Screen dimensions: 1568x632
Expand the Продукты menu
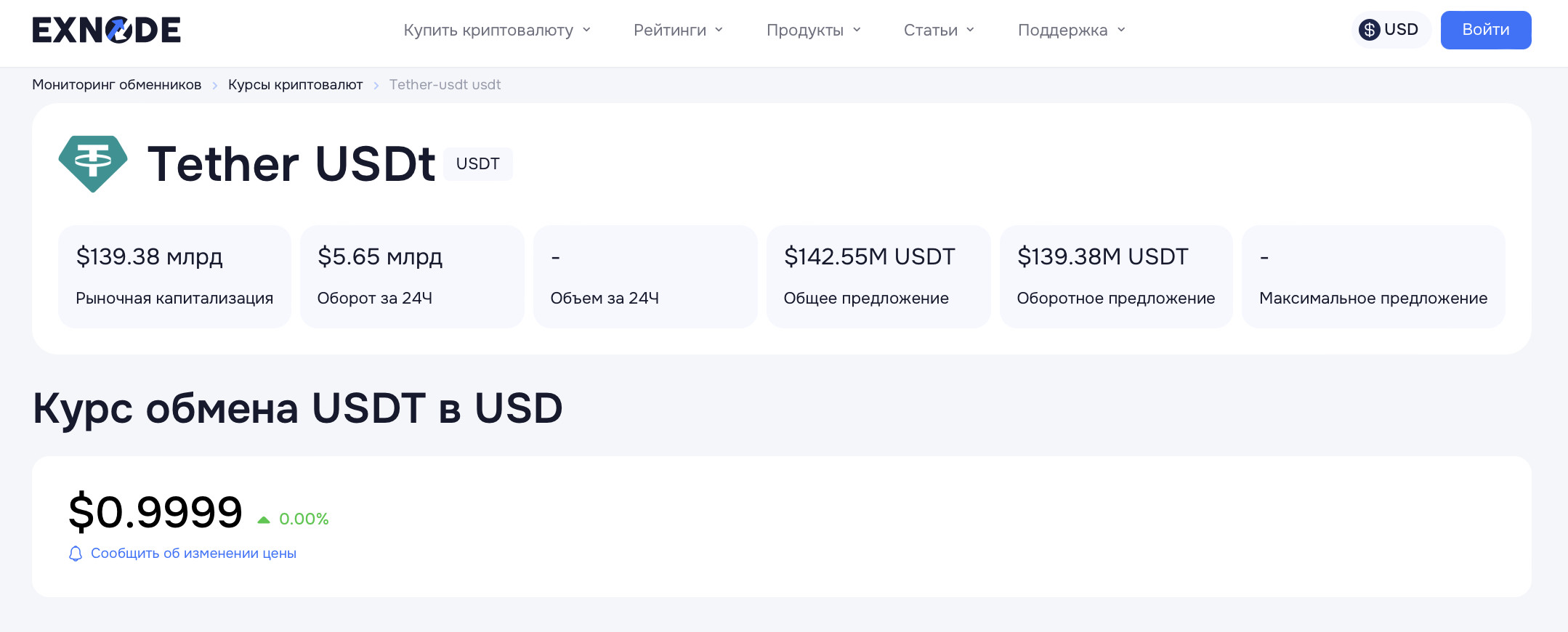813,30
